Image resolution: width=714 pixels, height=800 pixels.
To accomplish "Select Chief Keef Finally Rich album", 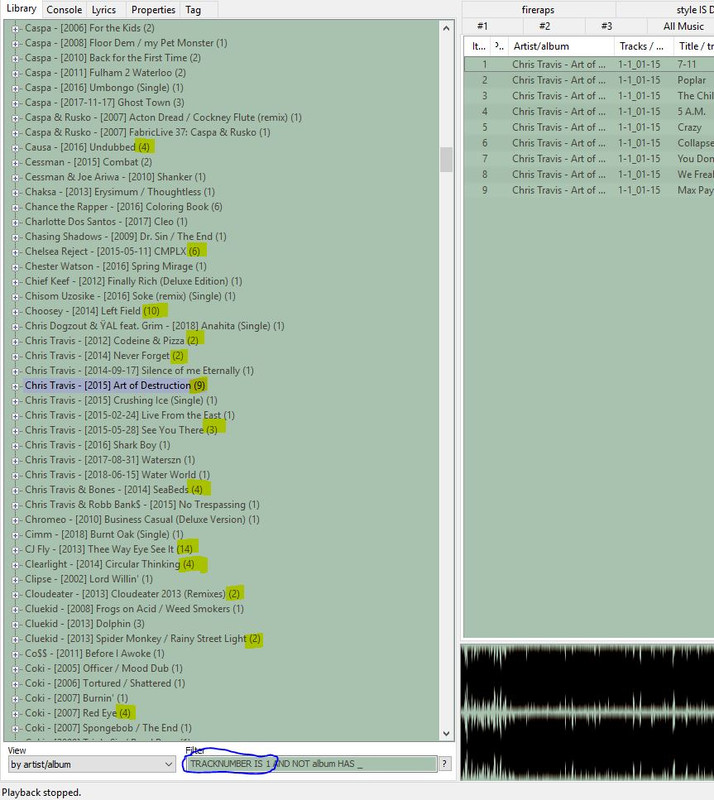I will pyautogui.click(x=133, y=281).
